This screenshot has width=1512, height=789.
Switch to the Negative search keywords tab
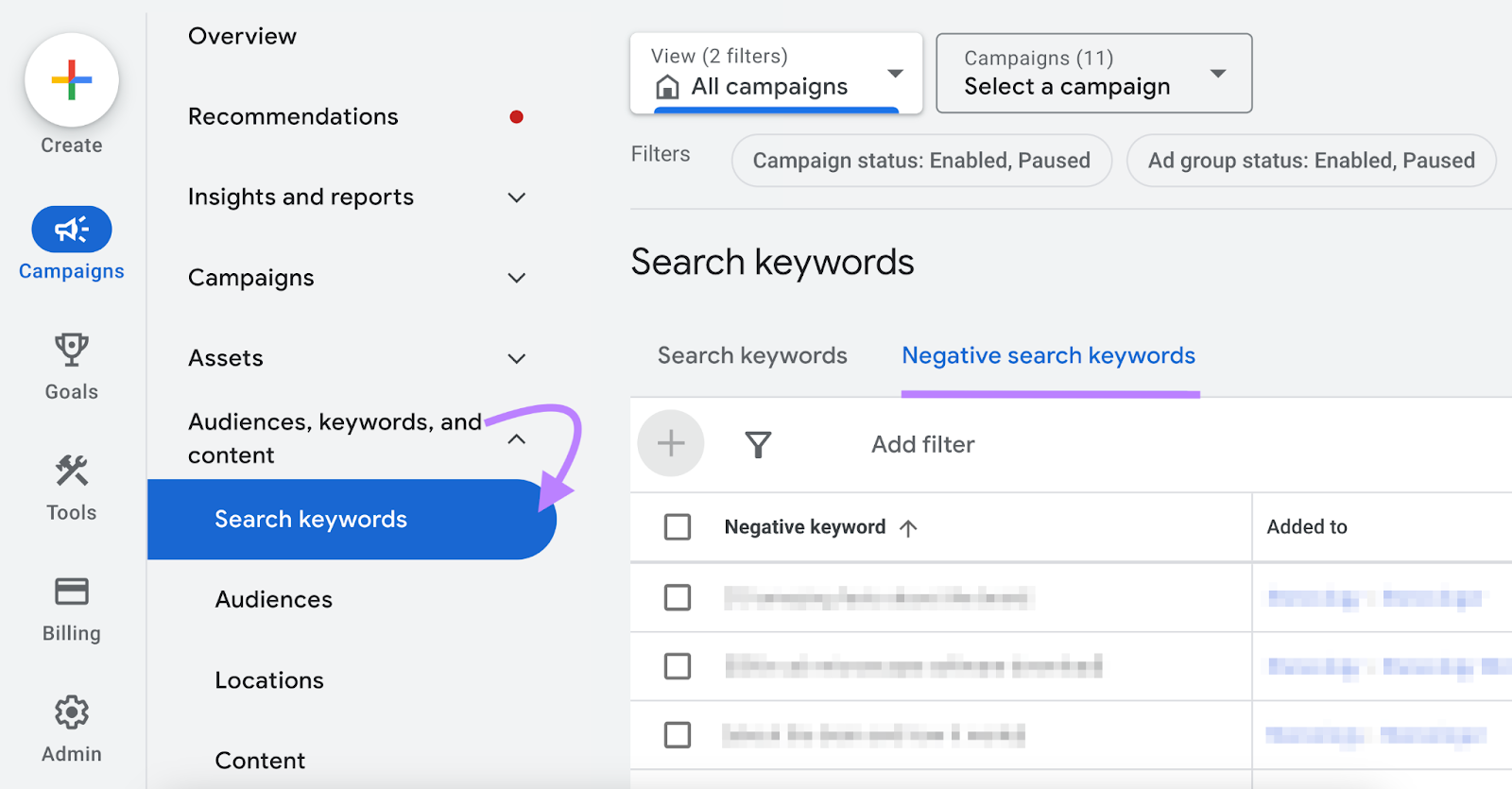[x=1048, y=356]
